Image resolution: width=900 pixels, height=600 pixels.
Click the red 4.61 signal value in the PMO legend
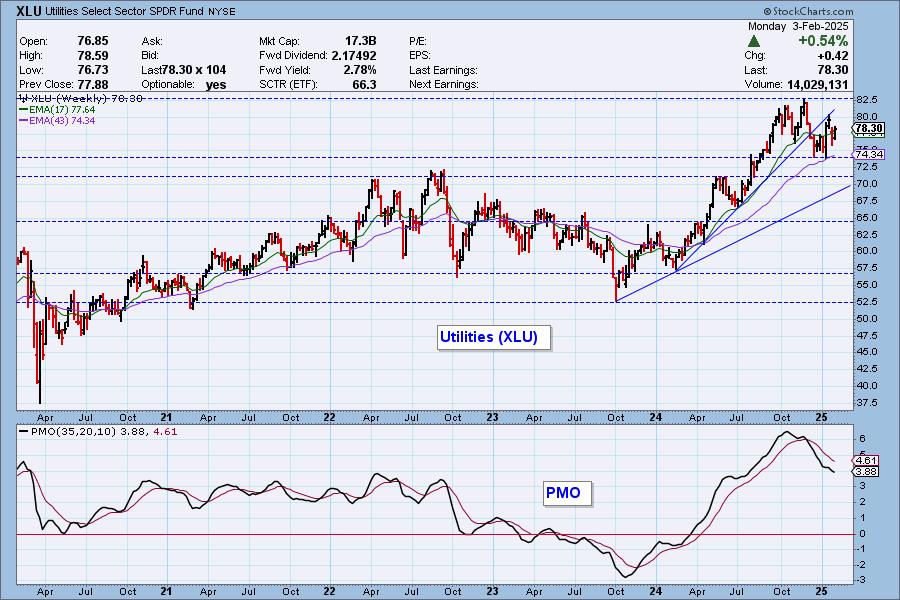[x=165, y=431]
